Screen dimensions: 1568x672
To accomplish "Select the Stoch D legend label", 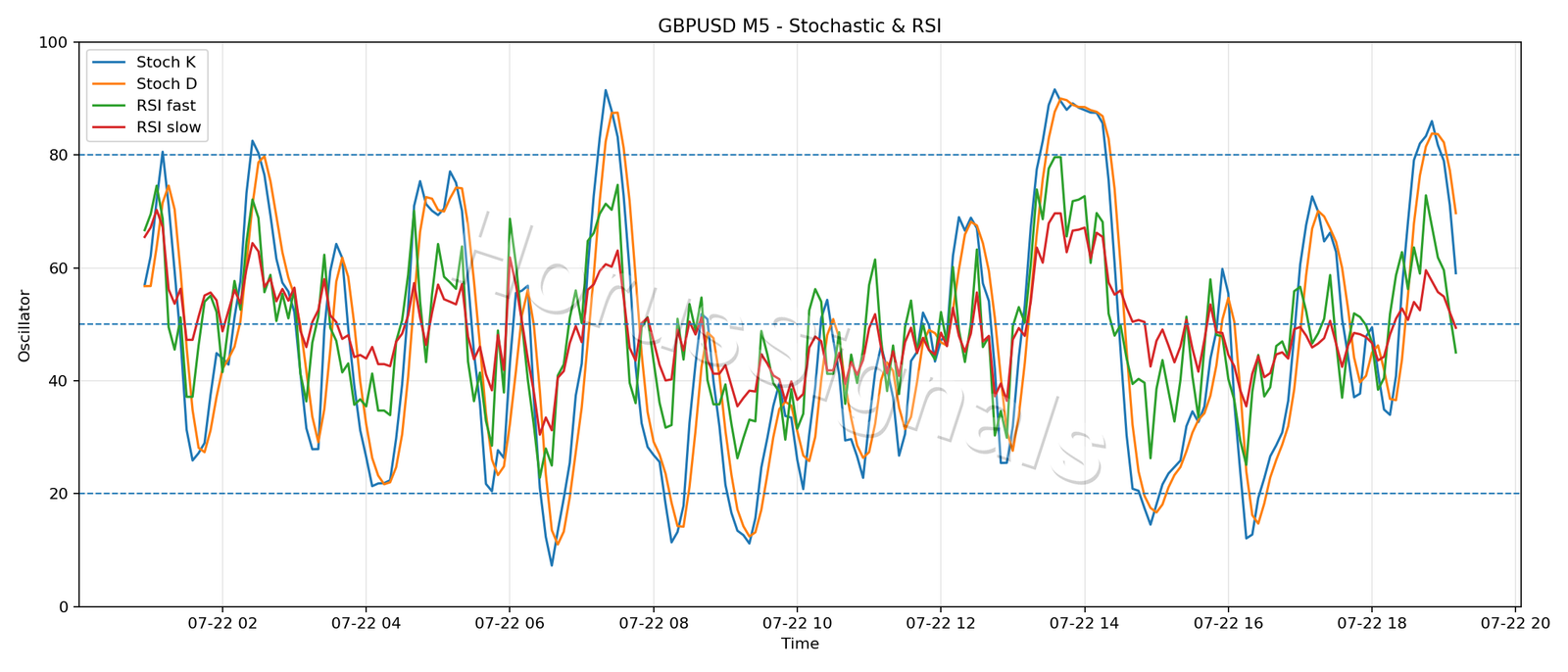I will [x=167, y=84].
